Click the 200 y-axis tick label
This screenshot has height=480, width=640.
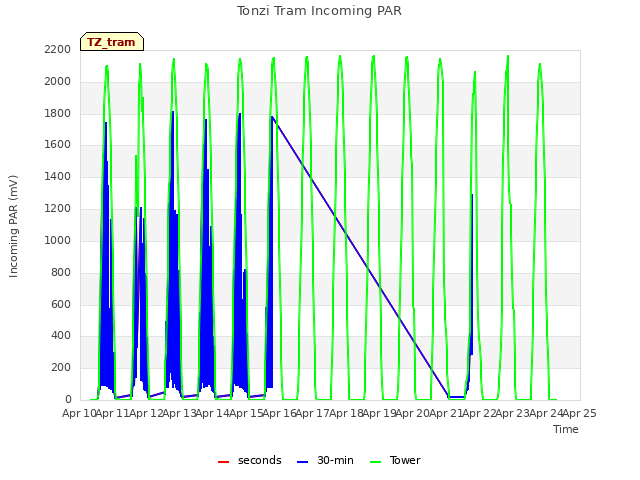[61, 368]
